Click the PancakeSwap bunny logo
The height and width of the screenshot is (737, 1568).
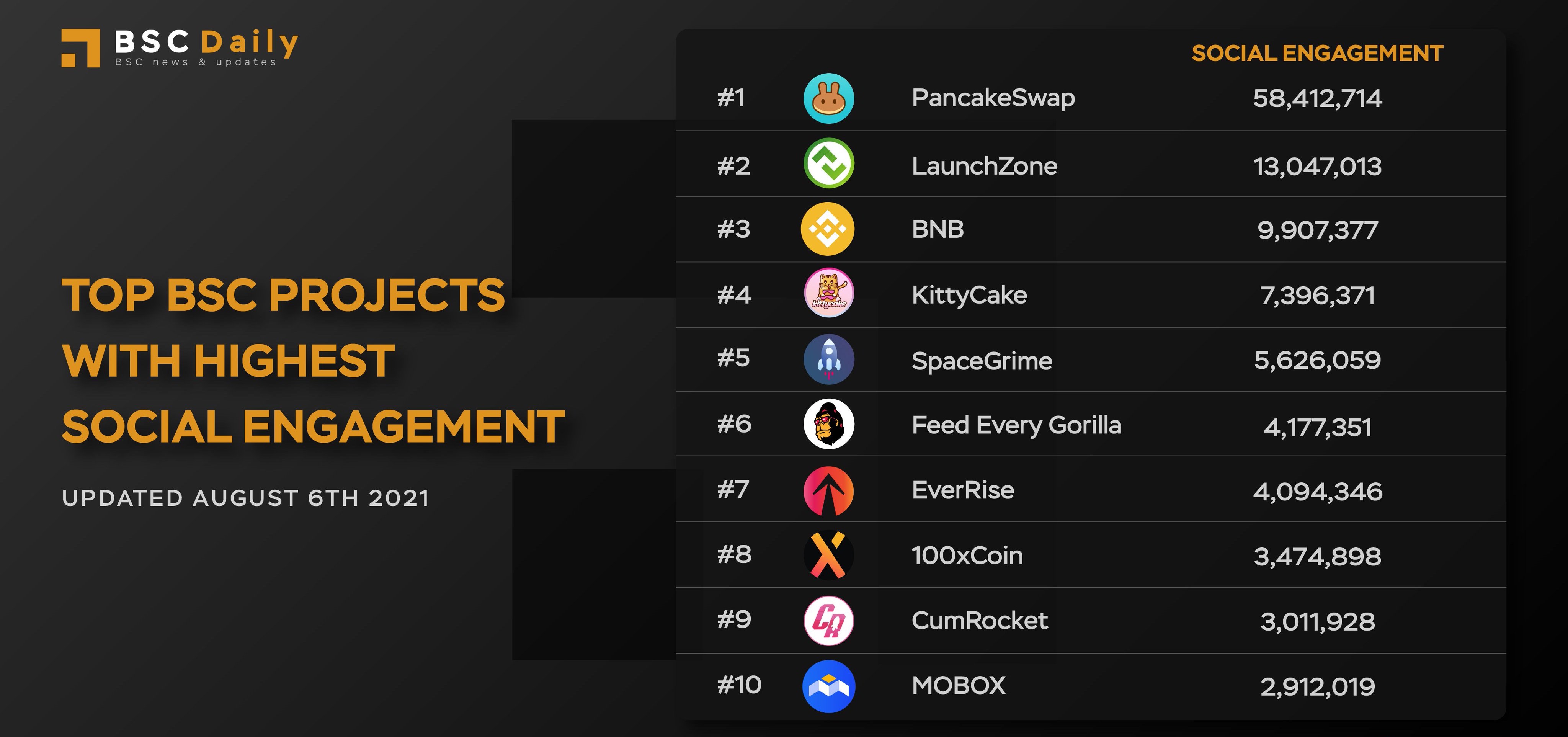coord(828,99)
